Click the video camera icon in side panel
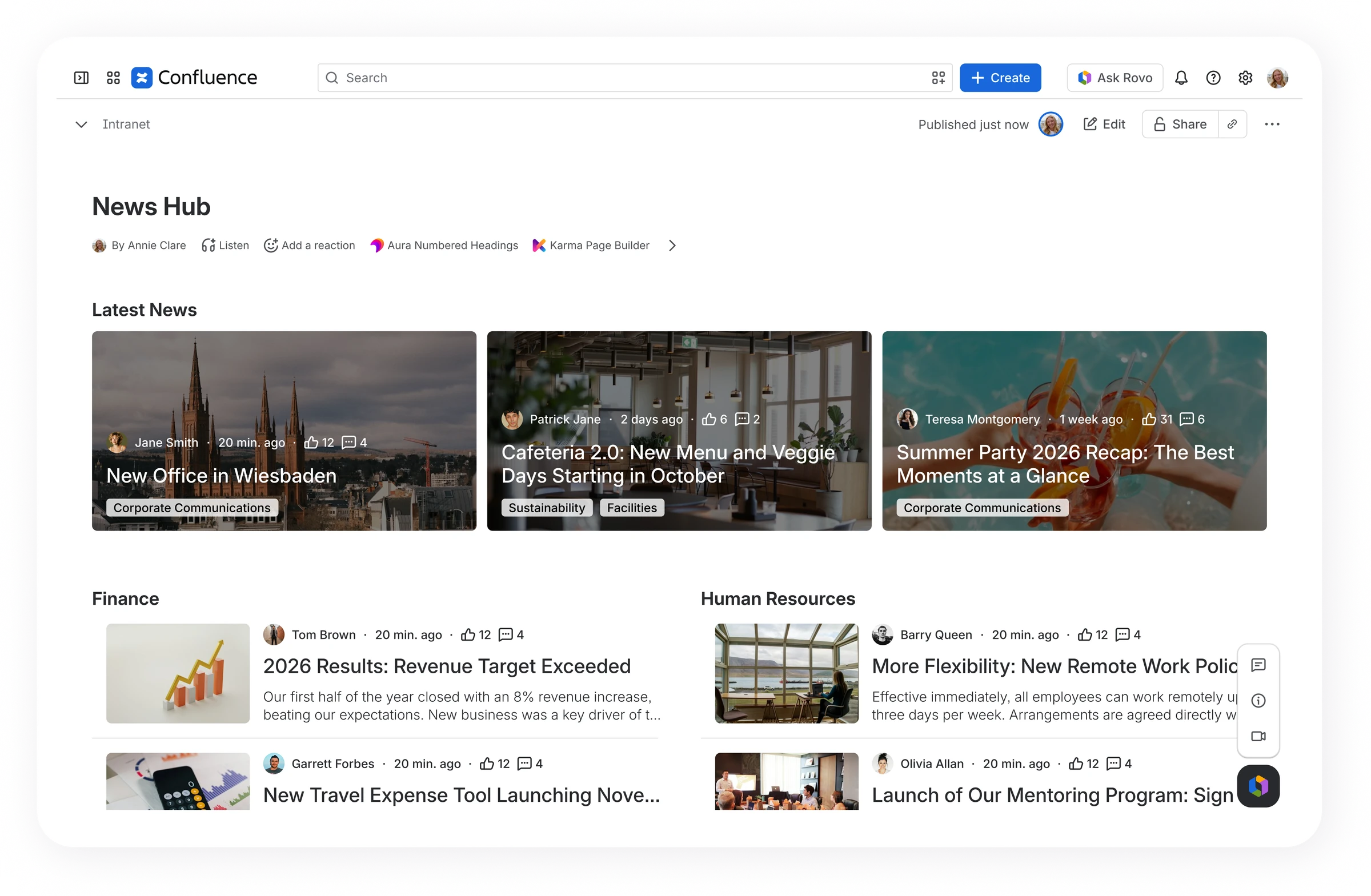Image resolution: width=1371 pixels, height=896 pixels. coord(1258,737)
